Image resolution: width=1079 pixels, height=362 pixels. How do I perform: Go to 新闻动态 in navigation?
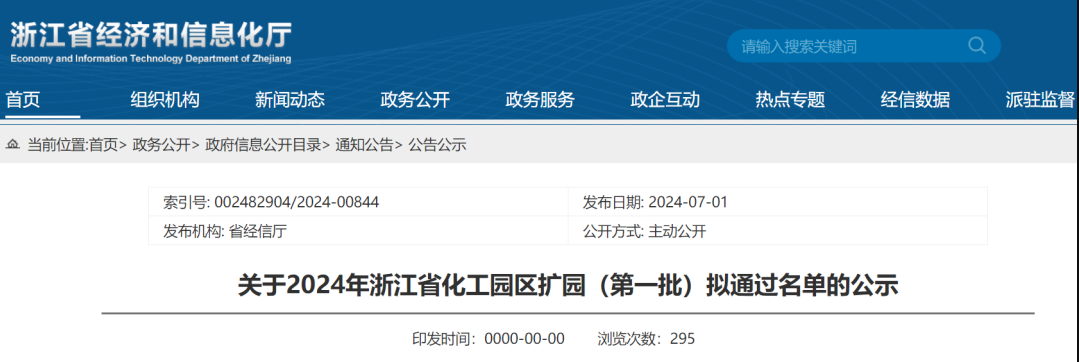point(290,100)
